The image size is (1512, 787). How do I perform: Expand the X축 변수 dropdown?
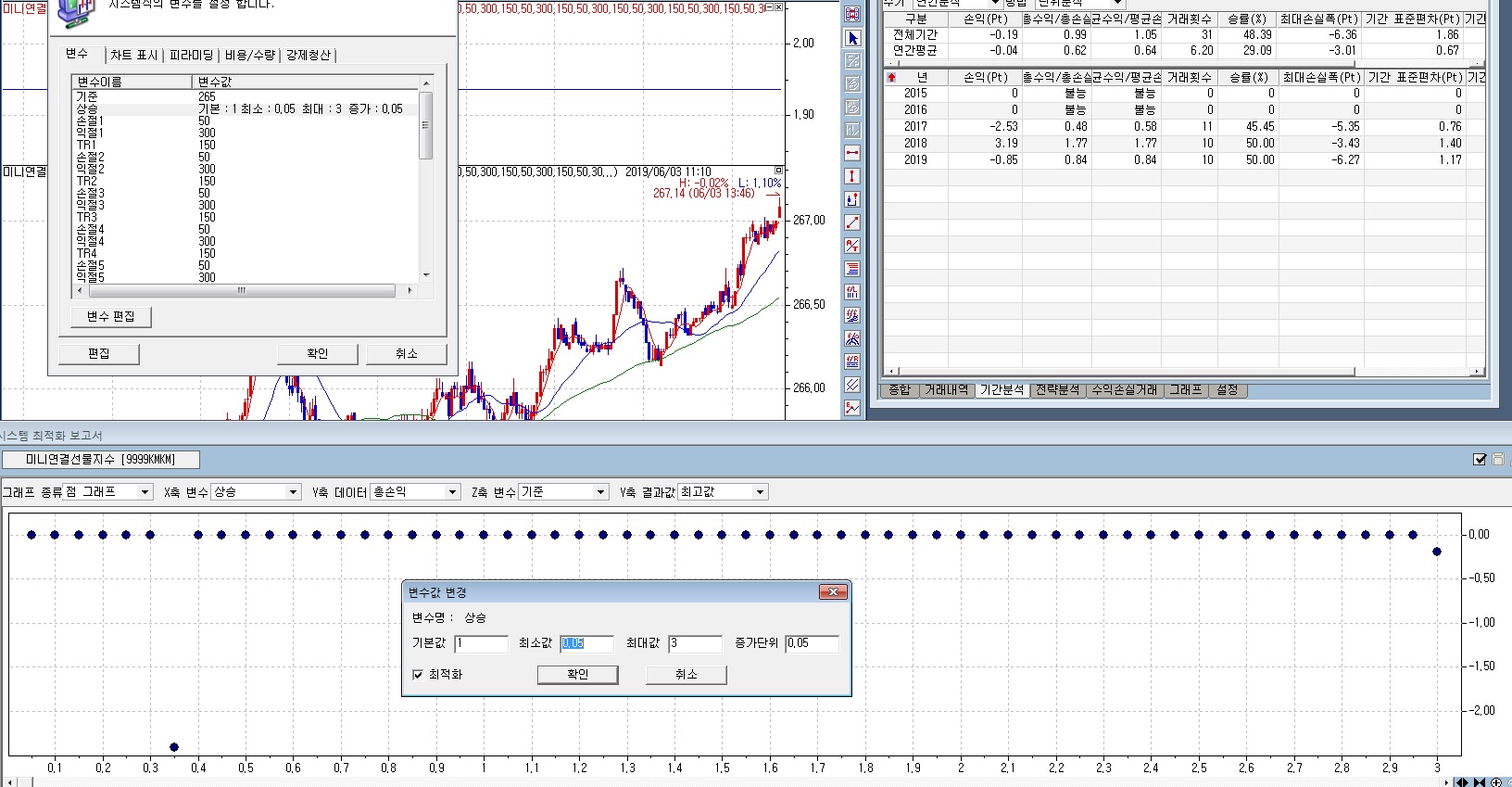point(293,492)
